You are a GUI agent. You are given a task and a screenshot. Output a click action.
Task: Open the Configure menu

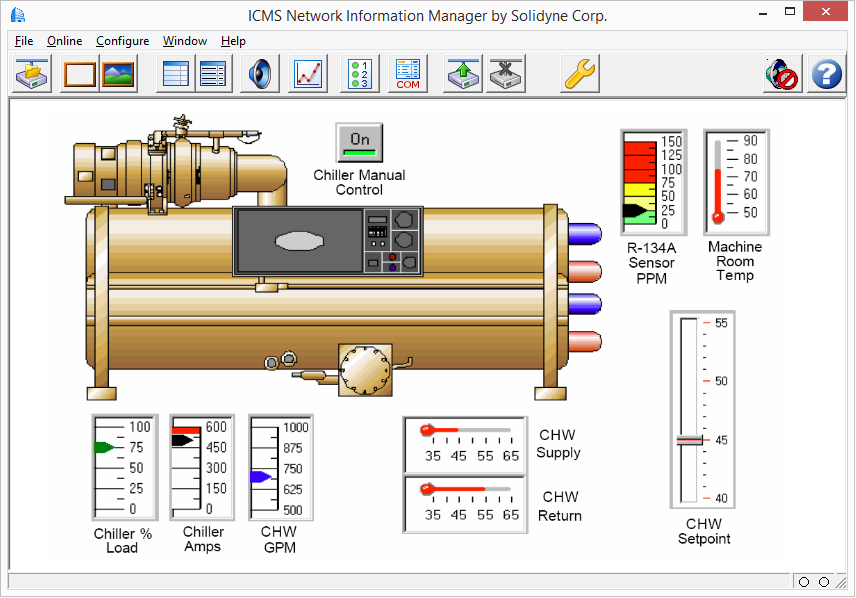pos(122,41)
